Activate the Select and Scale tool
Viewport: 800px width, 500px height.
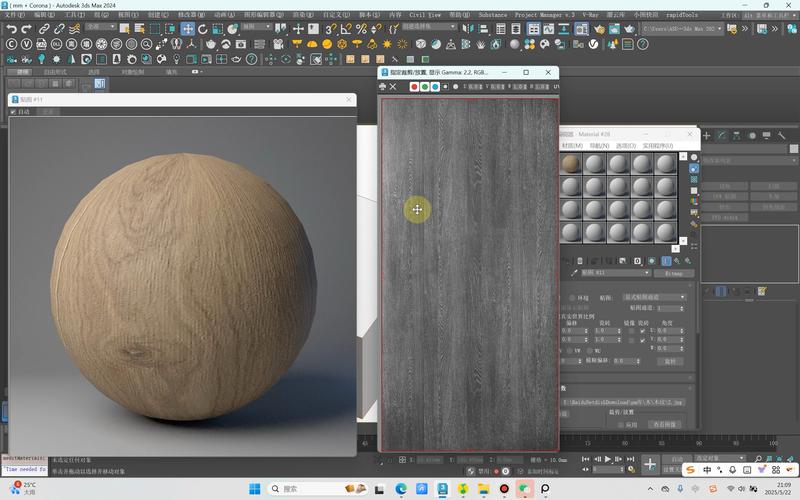click(x=217, y=29)
